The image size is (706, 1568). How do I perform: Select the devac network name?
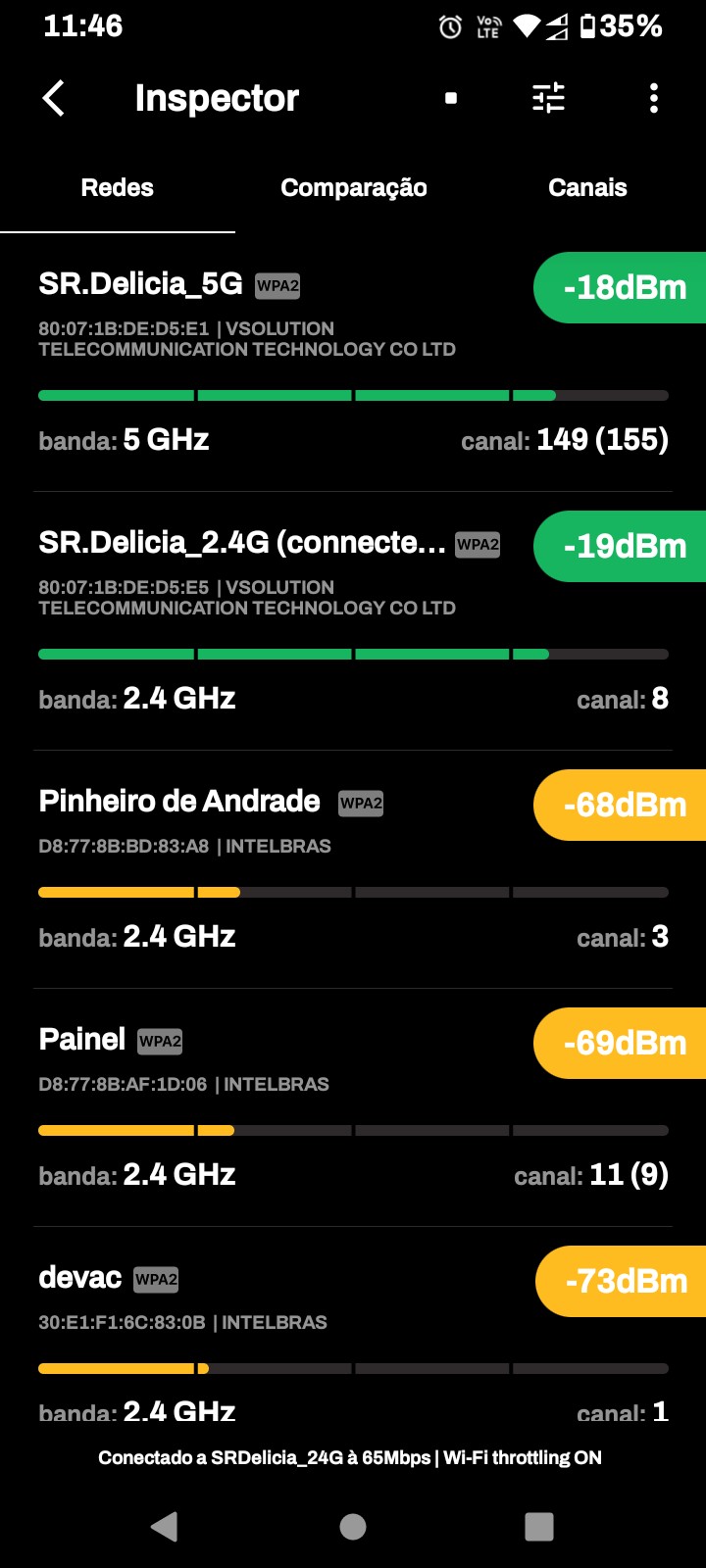80,1278
